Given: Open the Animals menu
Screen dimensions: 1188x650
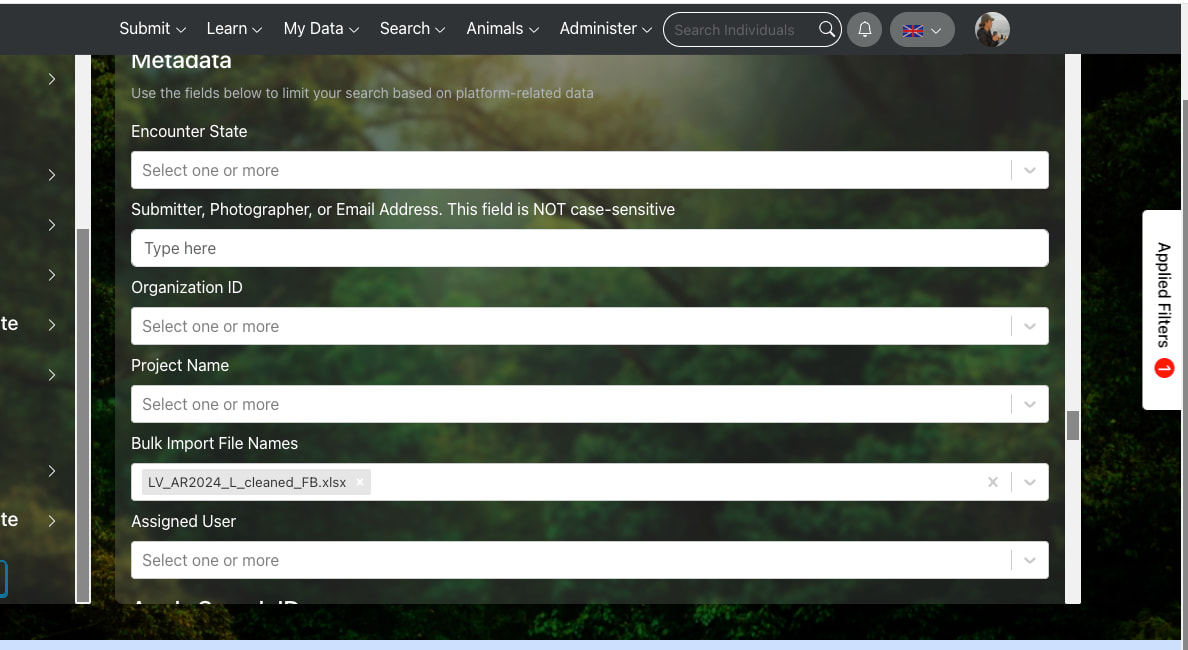Looking at the screenshot, I should 502,29.
